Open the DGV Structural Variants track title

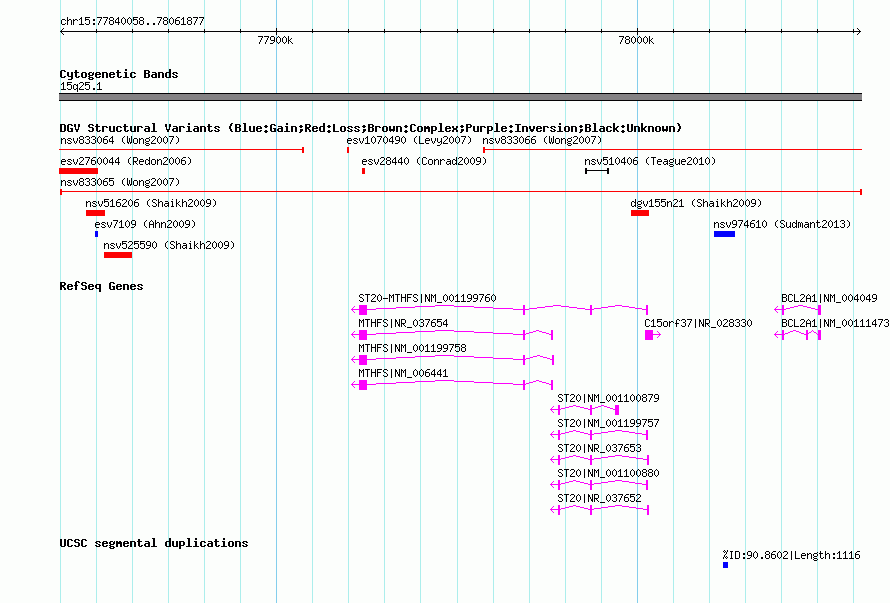[371, 128]
